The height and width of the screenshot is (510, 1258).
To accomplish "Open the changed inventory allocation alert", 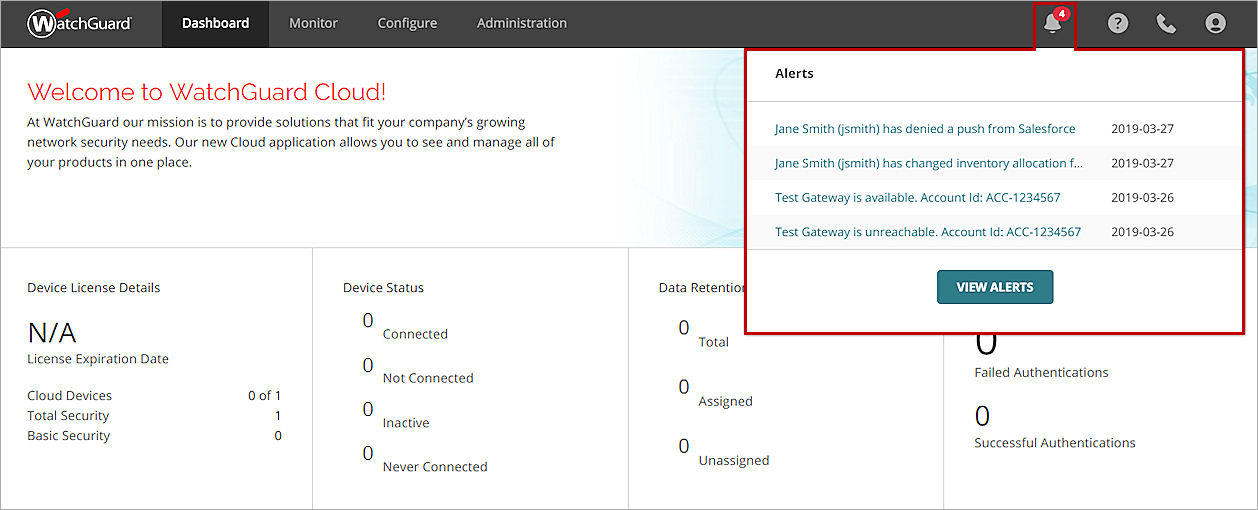I will [928, 163].
